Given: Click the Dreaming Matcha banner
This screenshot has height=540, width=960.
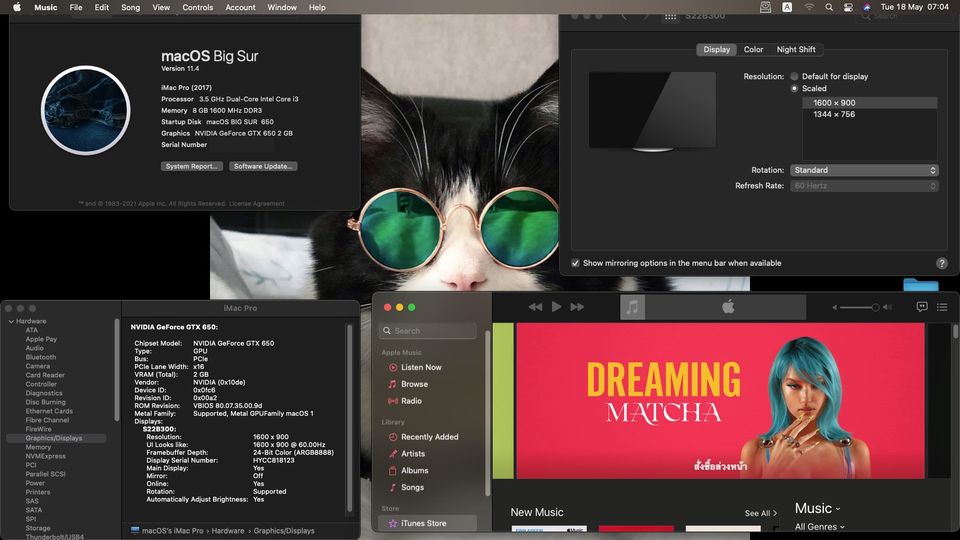Looking at the screenshot, I should (721, 401).
